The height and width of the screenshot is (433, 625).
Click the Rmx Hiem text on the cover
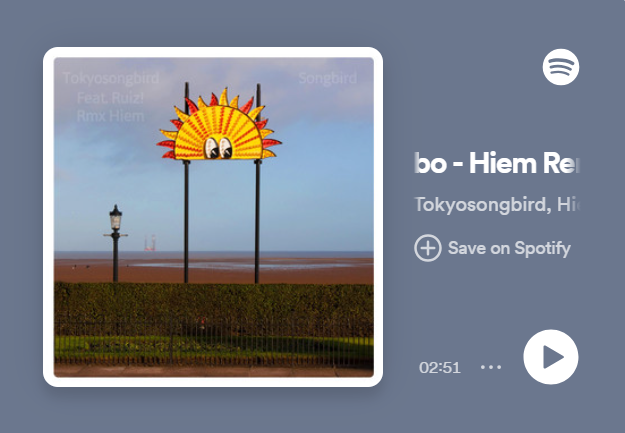tap(110, 116)
